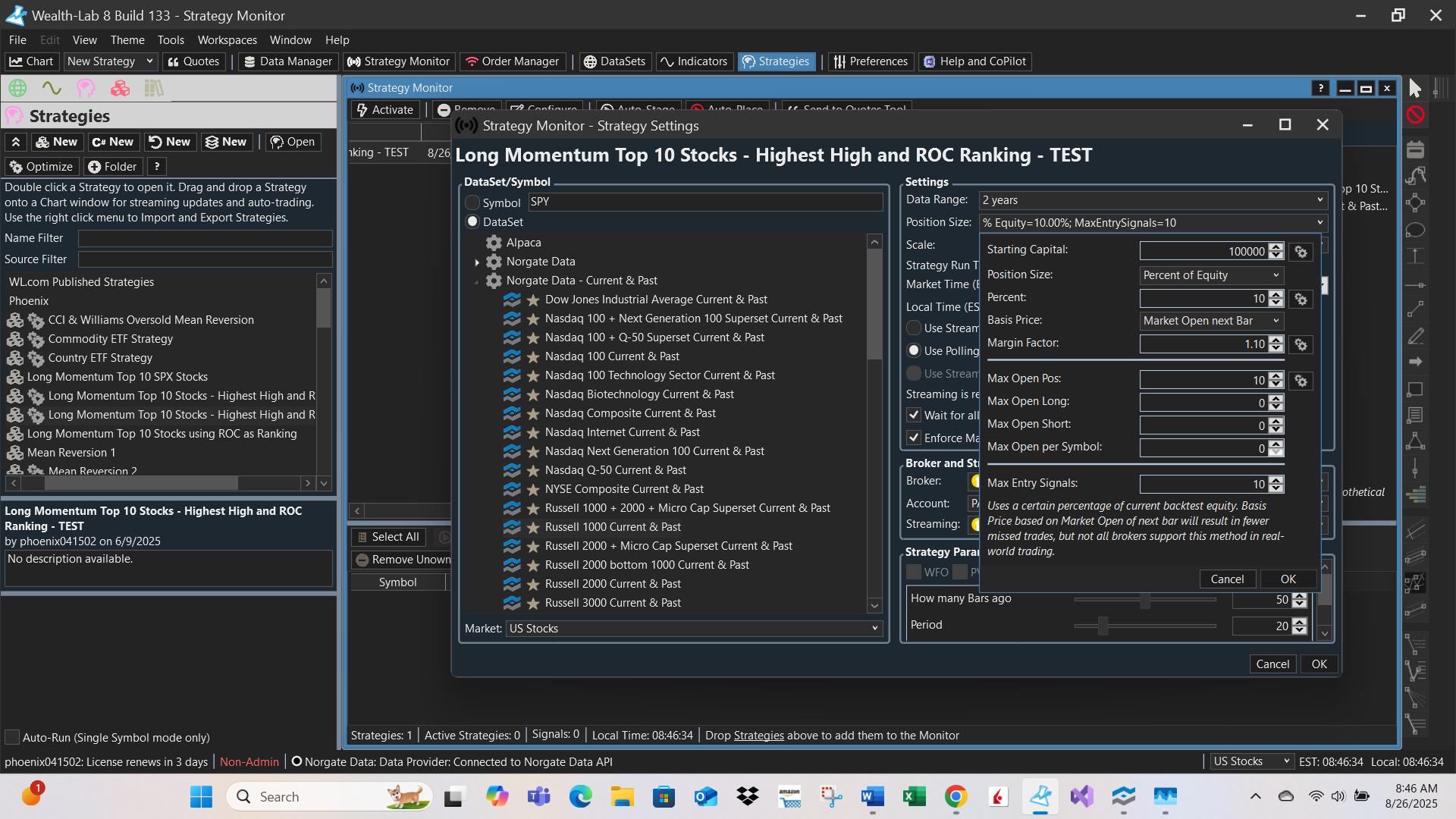1456x819 pixels.
Task: Open the Position Size summary dropdown
Action: tap(1153, 223)
